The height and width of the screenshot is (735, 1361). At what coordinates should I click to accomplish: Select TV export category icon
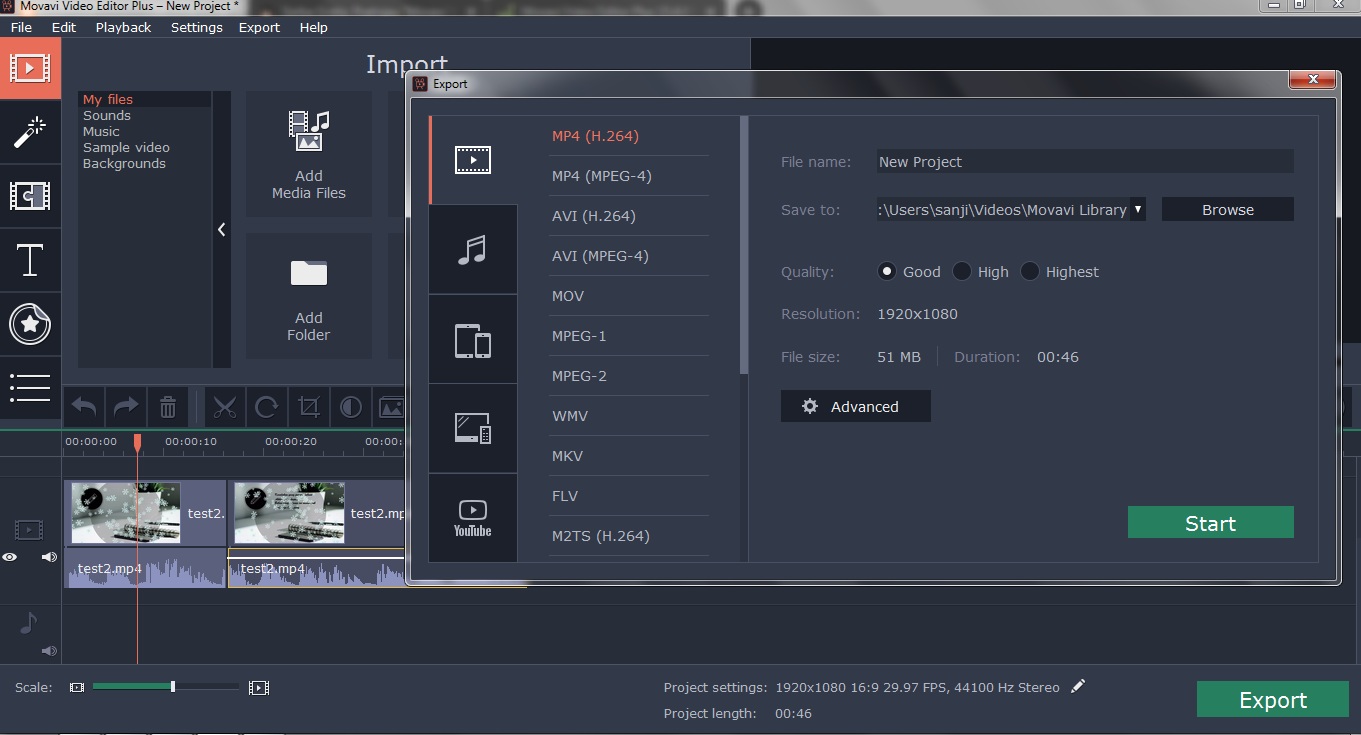[473, 429]
